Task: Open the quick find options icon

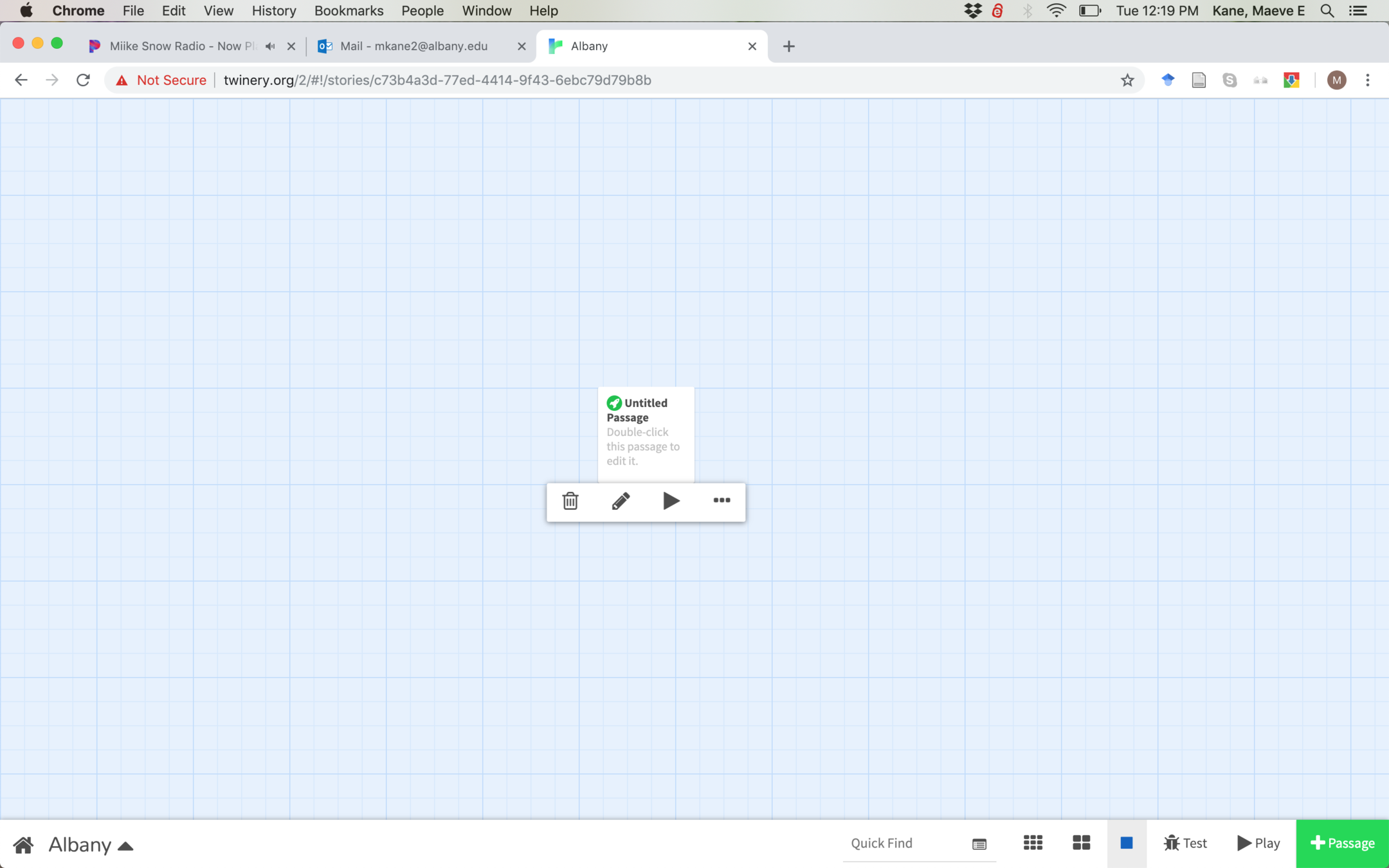Action: (x=979, y=844)
